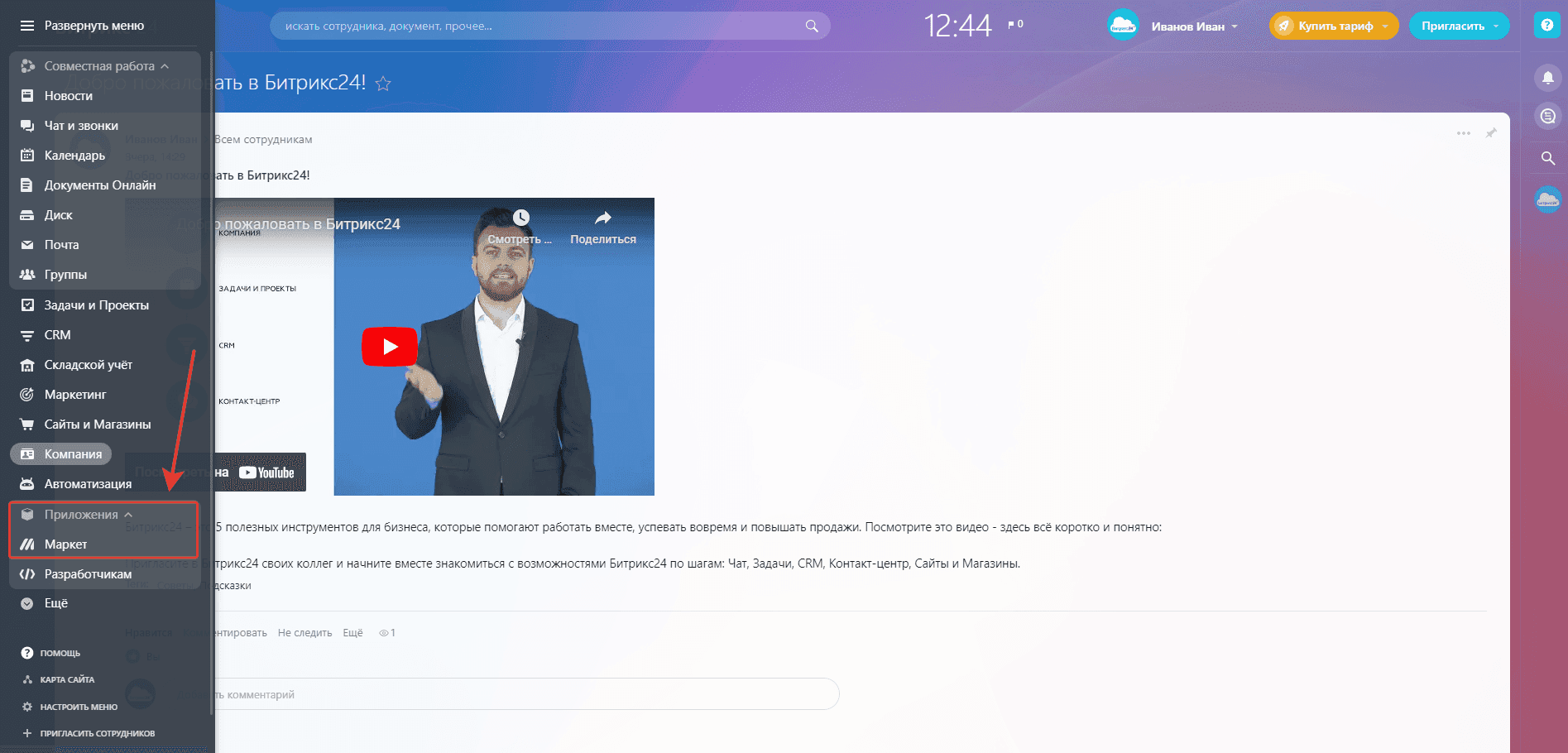Open notifications bell in right panel

coord(1547,78)
